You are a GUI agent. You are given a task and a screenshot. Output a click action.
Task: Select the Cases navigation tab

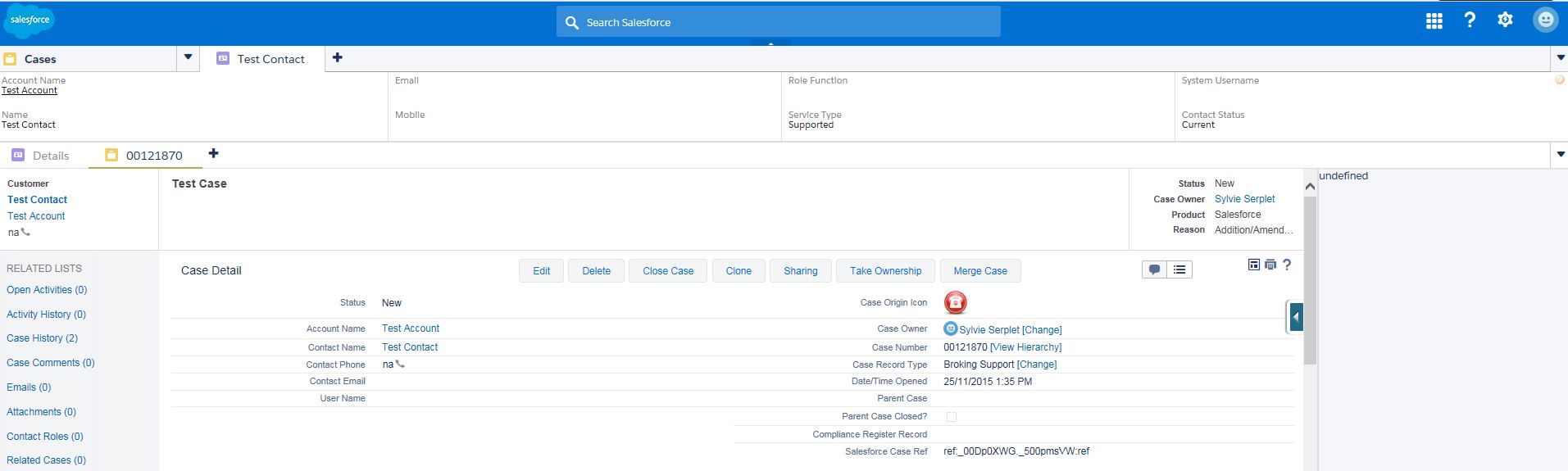coord(88,59)
